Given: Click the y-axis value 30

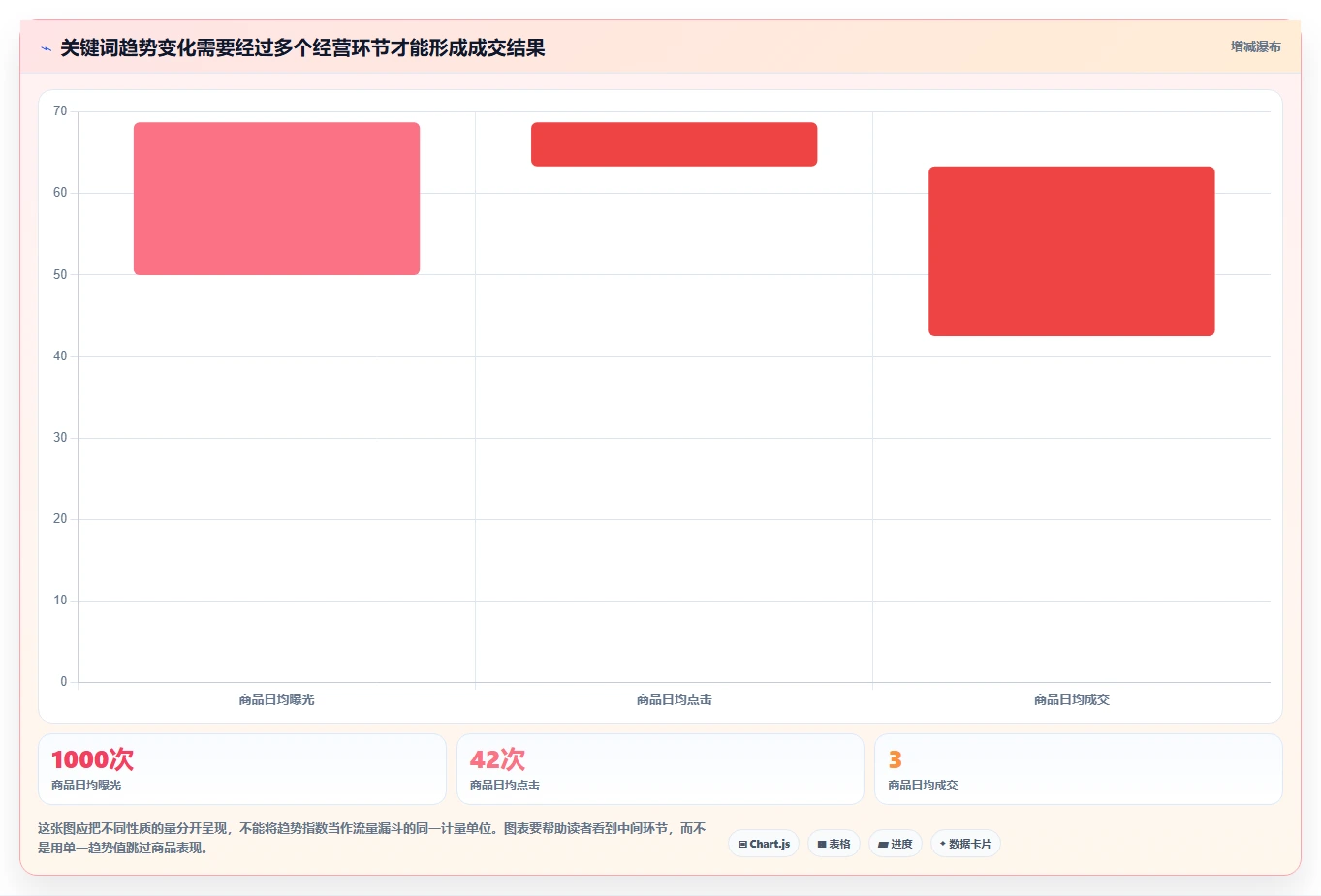Looking at the screenshot, I should pos(60,438).
